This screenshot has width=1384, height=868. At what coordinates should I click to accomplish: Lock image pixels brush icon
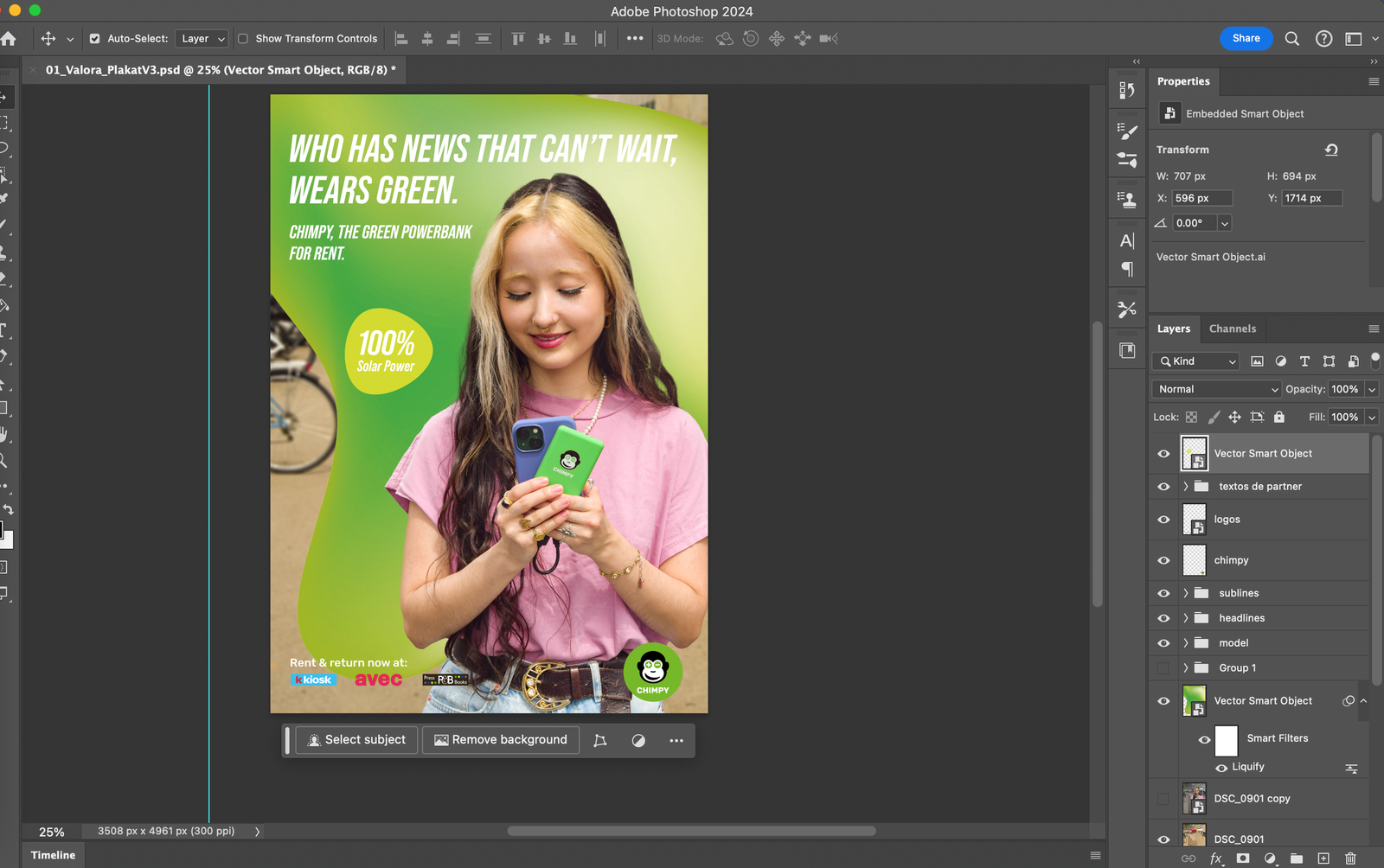coord(1214,417)
